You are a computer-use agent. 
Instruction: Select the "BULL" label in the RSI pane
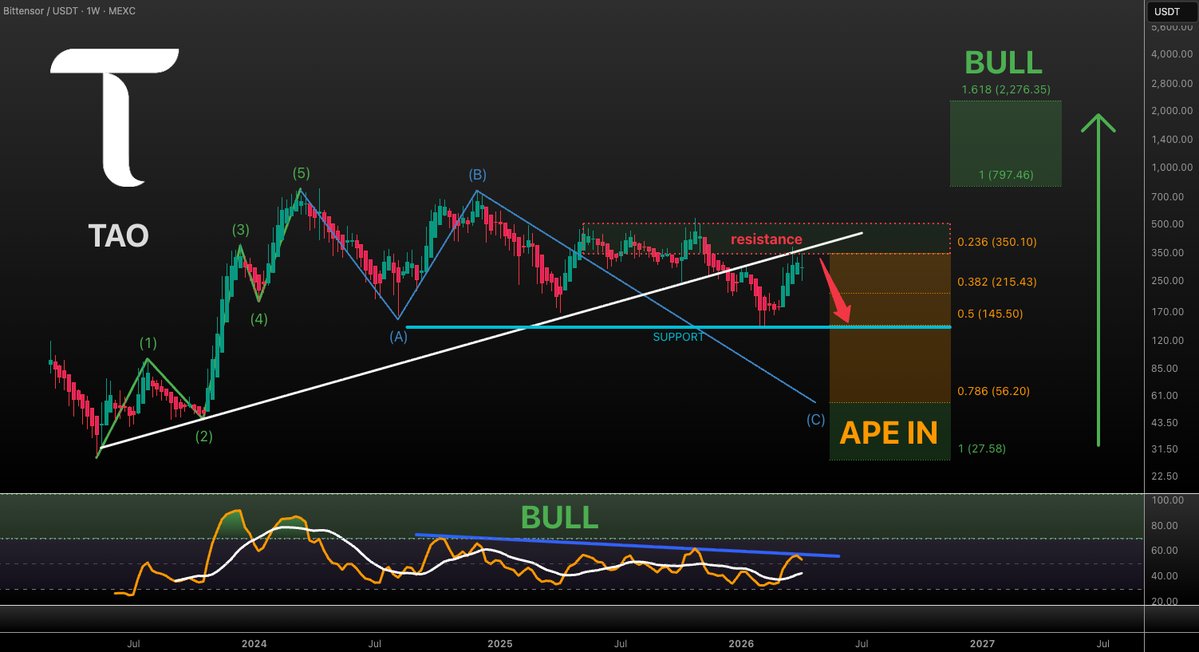pyautogui.click(x=559, y=517)
